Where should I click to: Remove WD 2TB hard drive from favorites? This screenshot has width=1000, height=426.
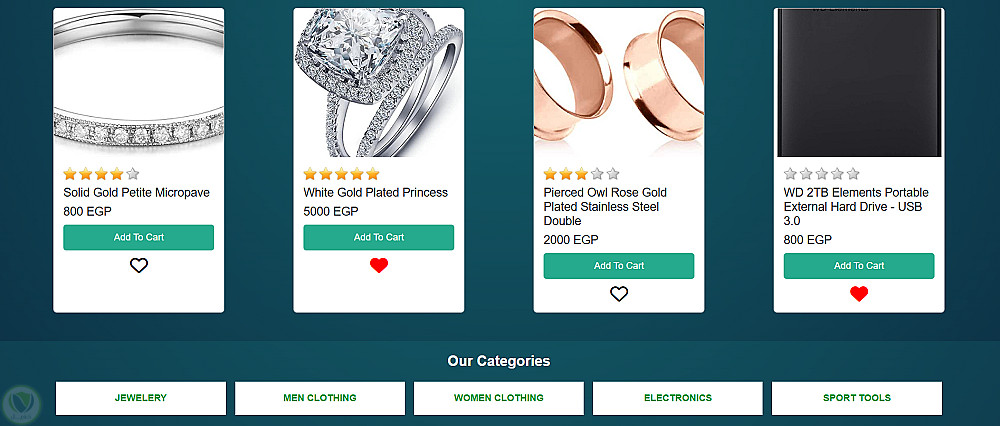(x=859, y=294)
